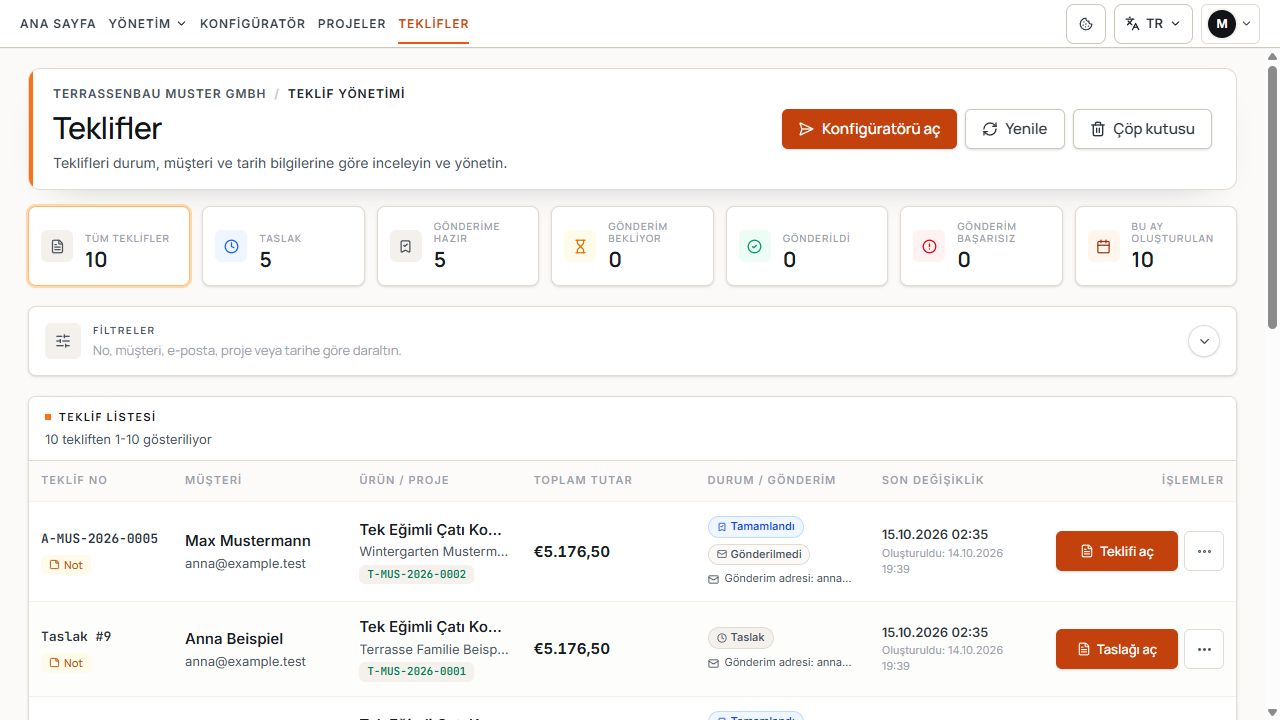Viewport: 1280px width, 720px height.
Task: Click the checkmark icon on Gönderildi card
Action: click(x=755, y=246)
